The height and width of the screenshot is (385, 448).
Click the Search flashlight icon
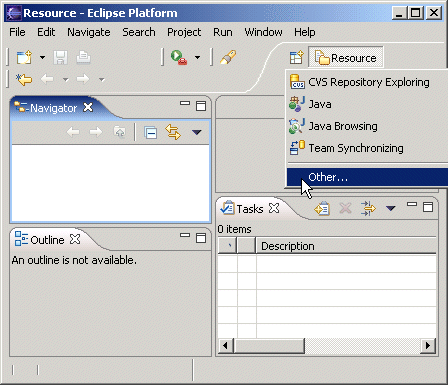[x=228, y=57]
